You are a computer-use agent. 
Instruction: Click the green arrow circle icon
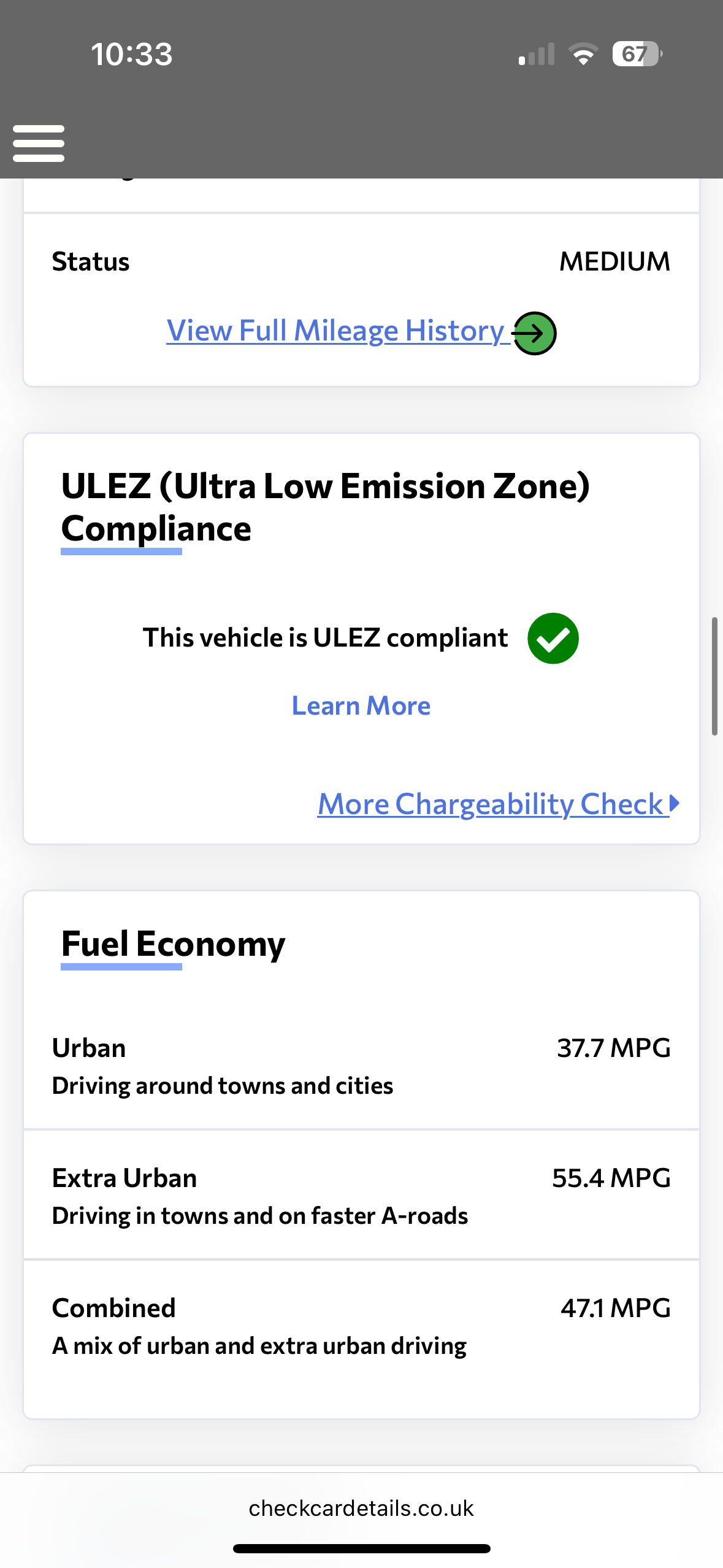click(535, 333)
